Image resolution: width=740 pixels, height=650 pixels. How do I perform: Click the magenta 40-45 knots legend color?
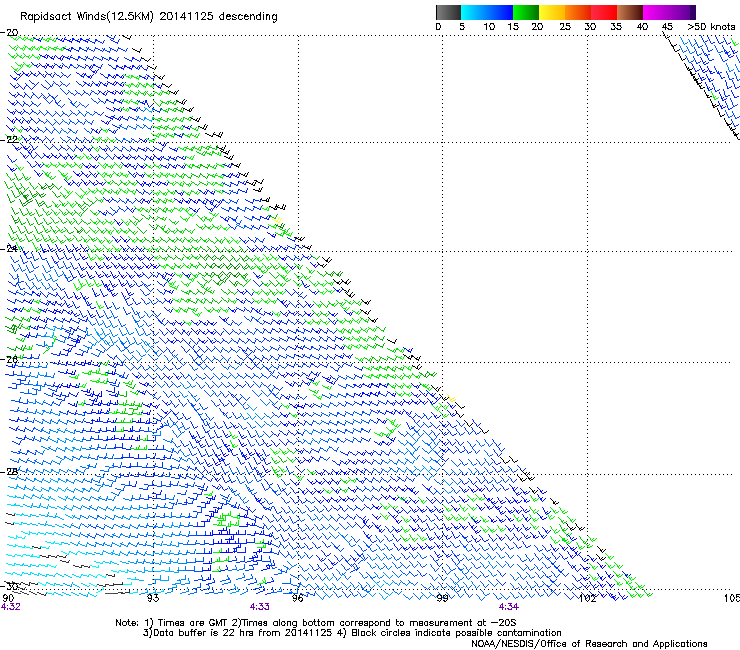coord(656,12)
